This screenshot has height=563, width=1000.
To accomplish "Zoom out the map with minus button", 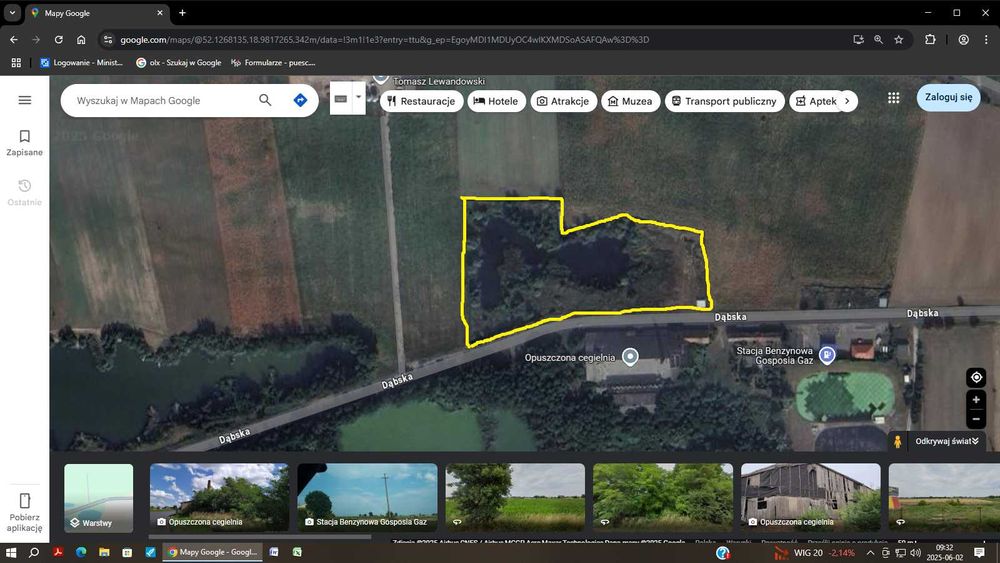I will 976,419.
